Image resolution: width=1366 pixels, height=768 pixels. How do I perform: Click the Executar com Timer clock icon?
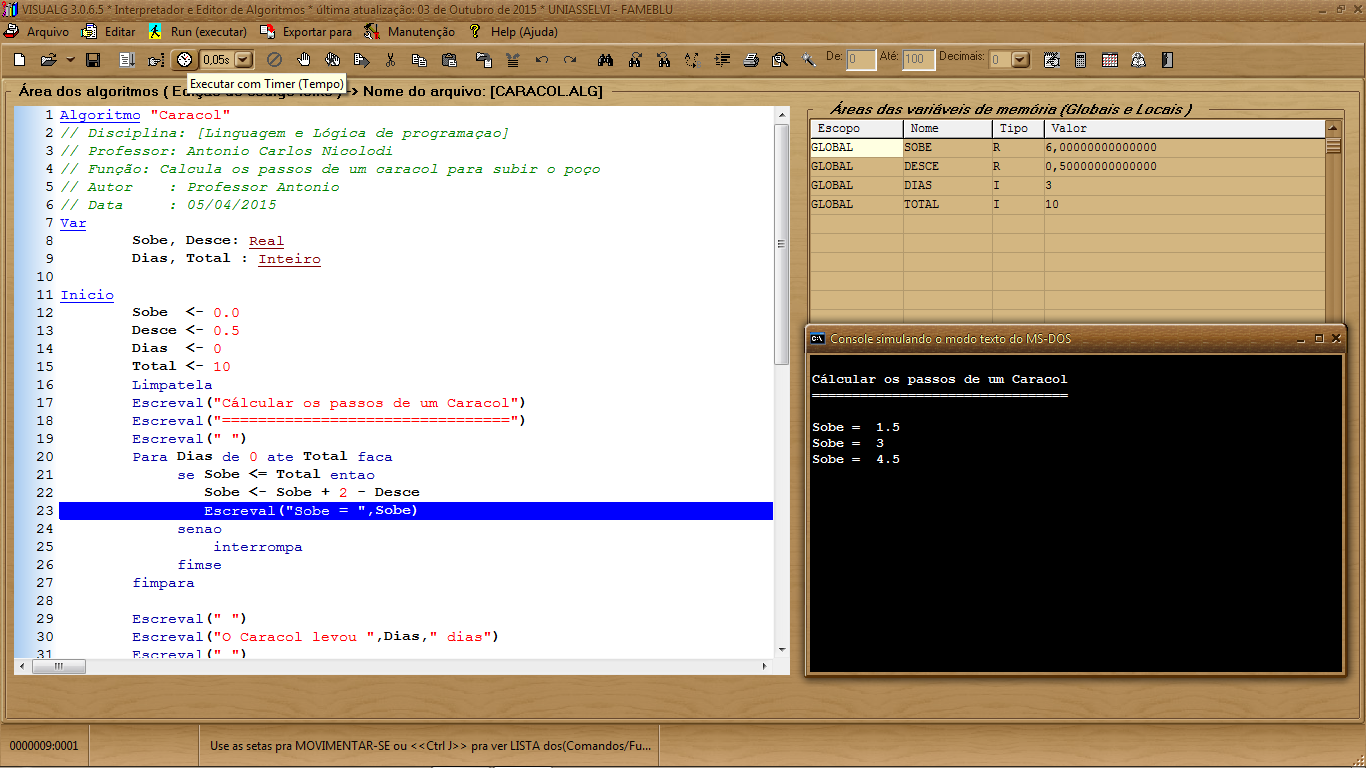[185, 60]
